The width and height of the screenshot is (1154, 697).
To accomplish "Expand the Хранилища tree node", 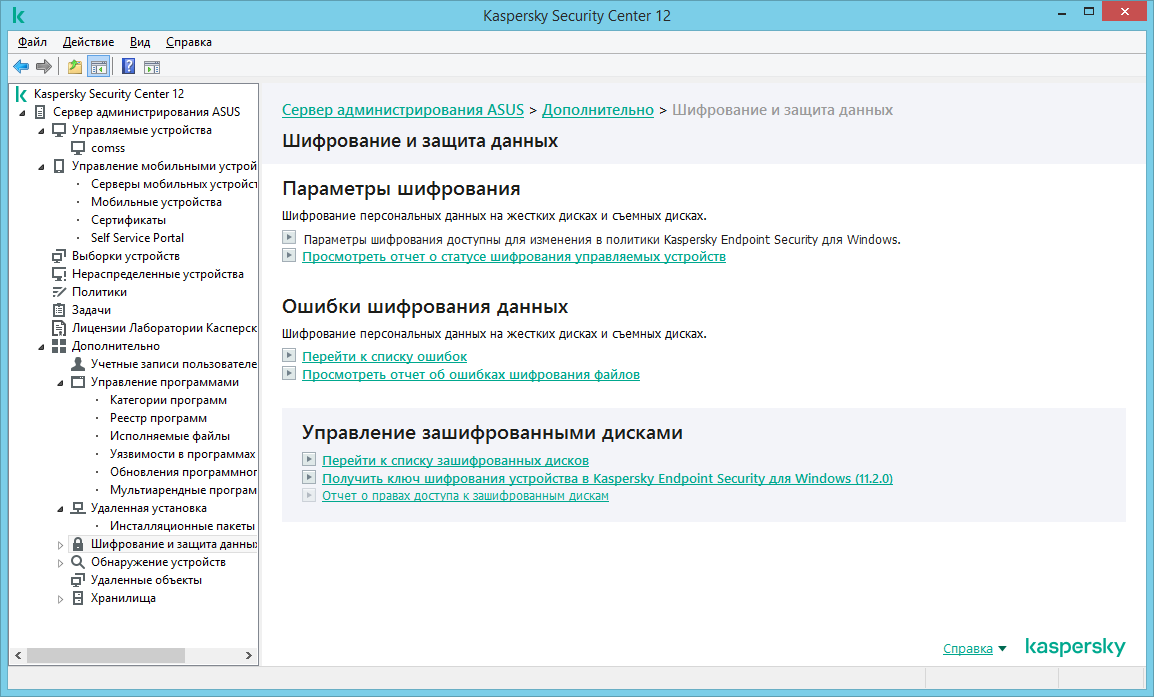I will 60,599.
